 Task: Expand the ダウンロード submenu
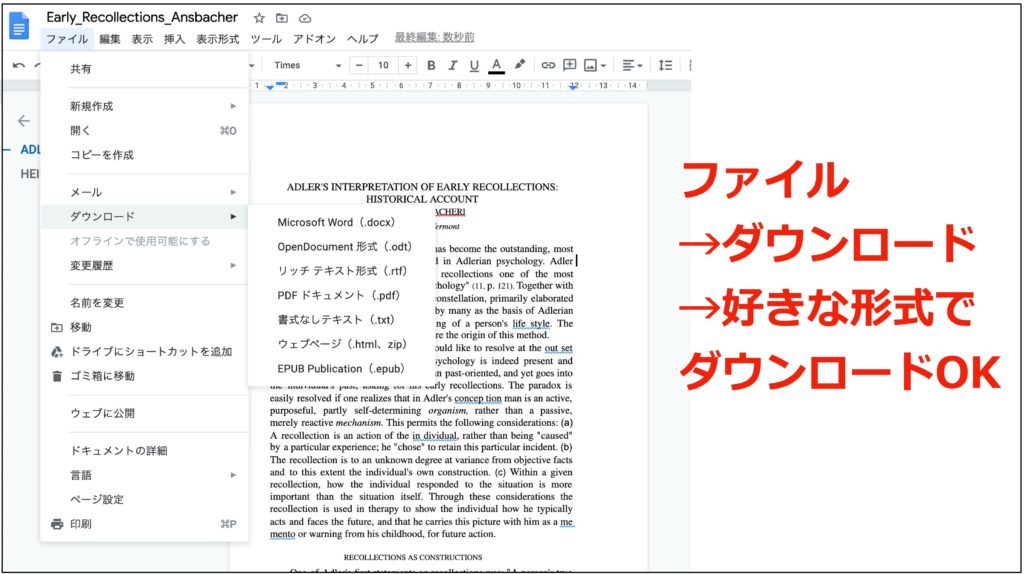point(144,216)
